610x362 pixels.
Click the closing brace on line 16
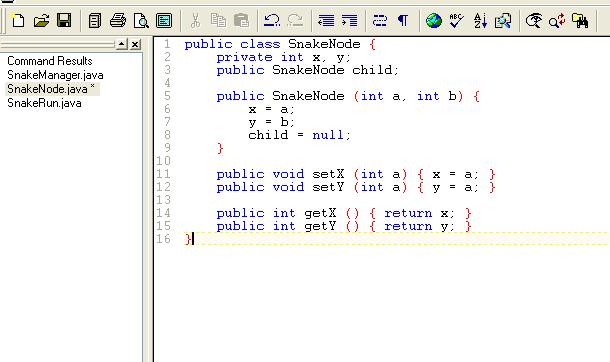pyautogui.click(x=188, y=239)
